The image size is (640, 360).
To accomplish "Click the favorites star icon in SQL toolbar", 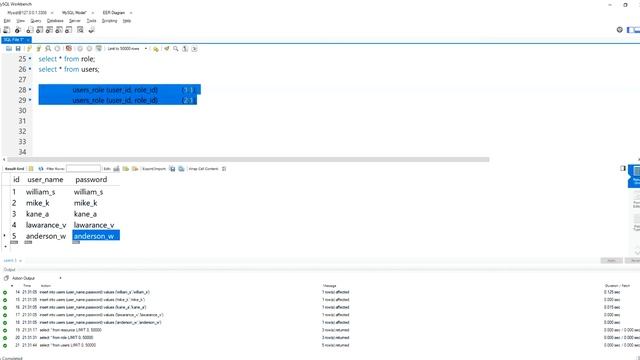I will coord(156,49).
